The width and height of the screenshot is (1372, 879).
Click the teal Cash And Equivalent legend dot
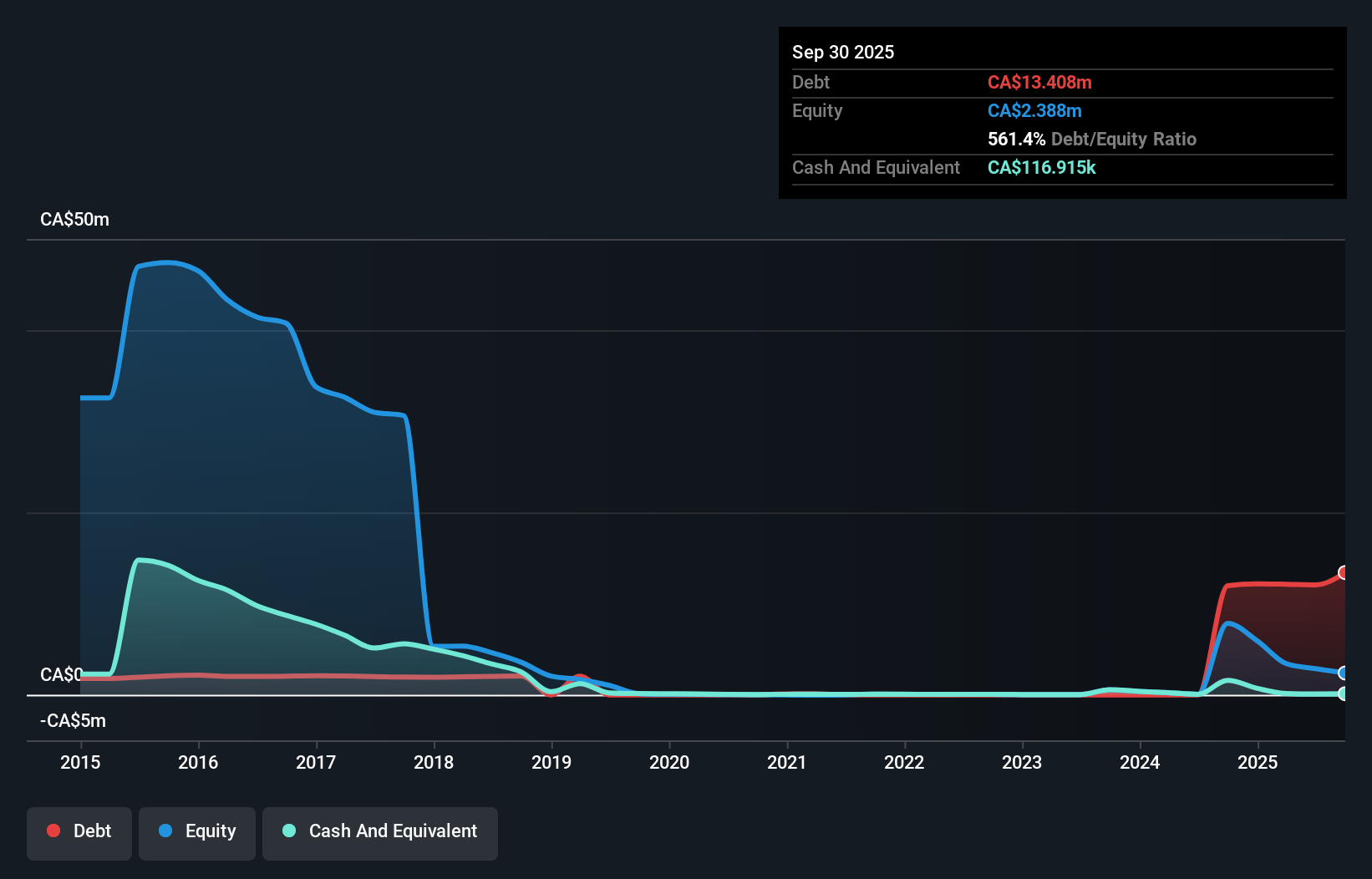287,831
